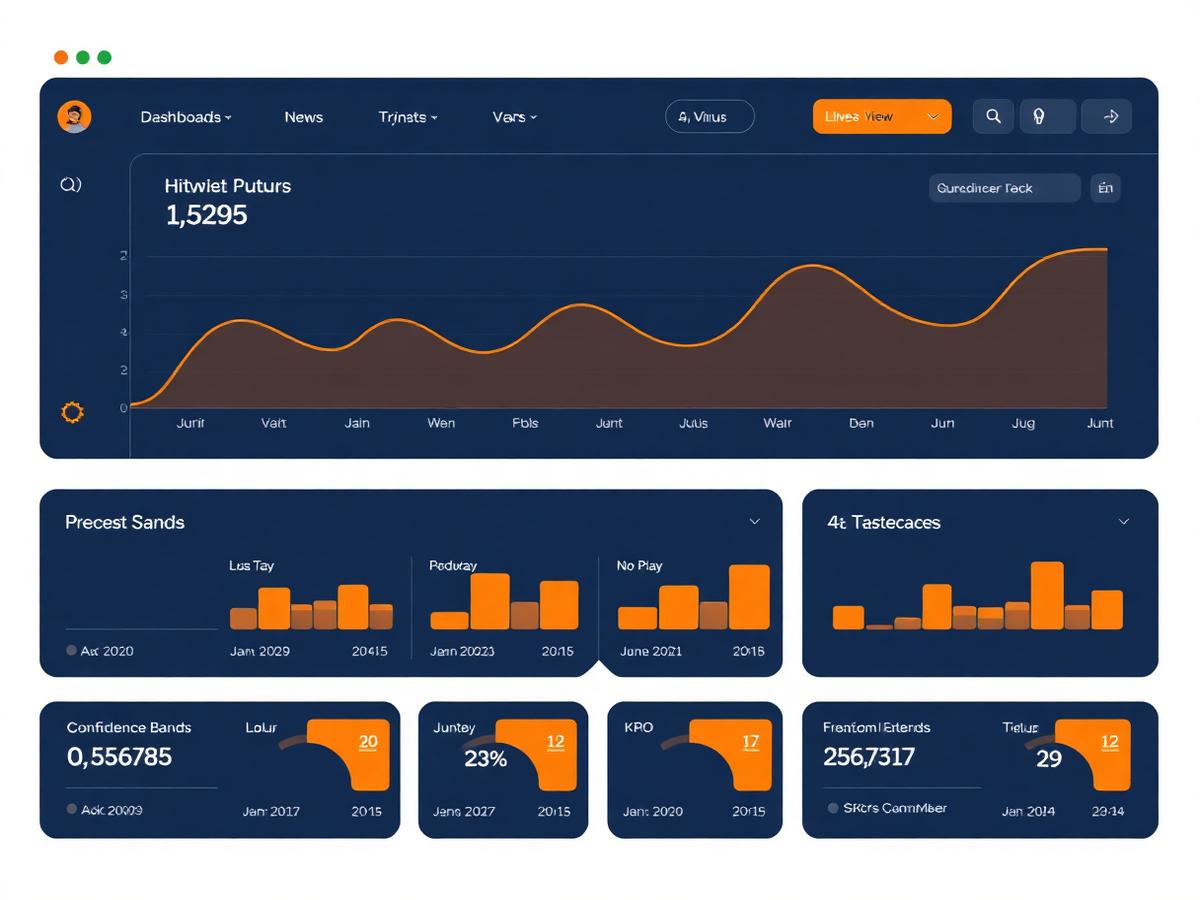This screenshot has height=900, width=1200.
Task: Click the user avatar icon
Action: click(x=75, y=117)
